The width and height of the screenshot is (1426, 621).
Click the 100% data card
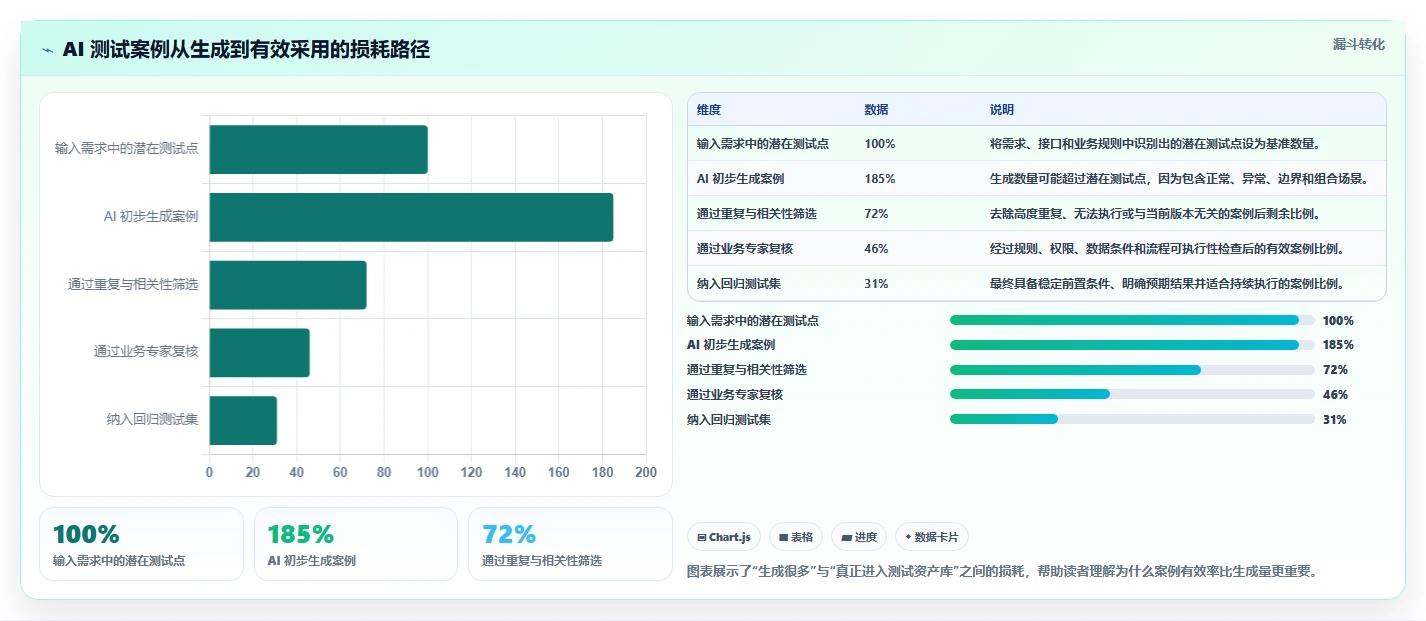pyautogui.click(x=141, y=544)
